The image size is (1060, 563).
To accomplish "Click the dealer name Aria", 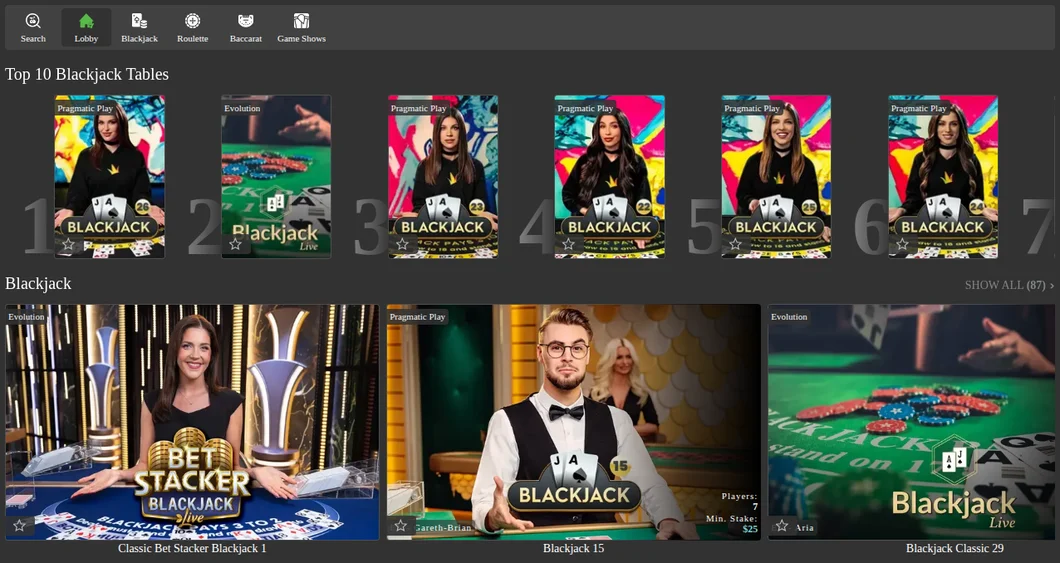I will pos(804,527).
